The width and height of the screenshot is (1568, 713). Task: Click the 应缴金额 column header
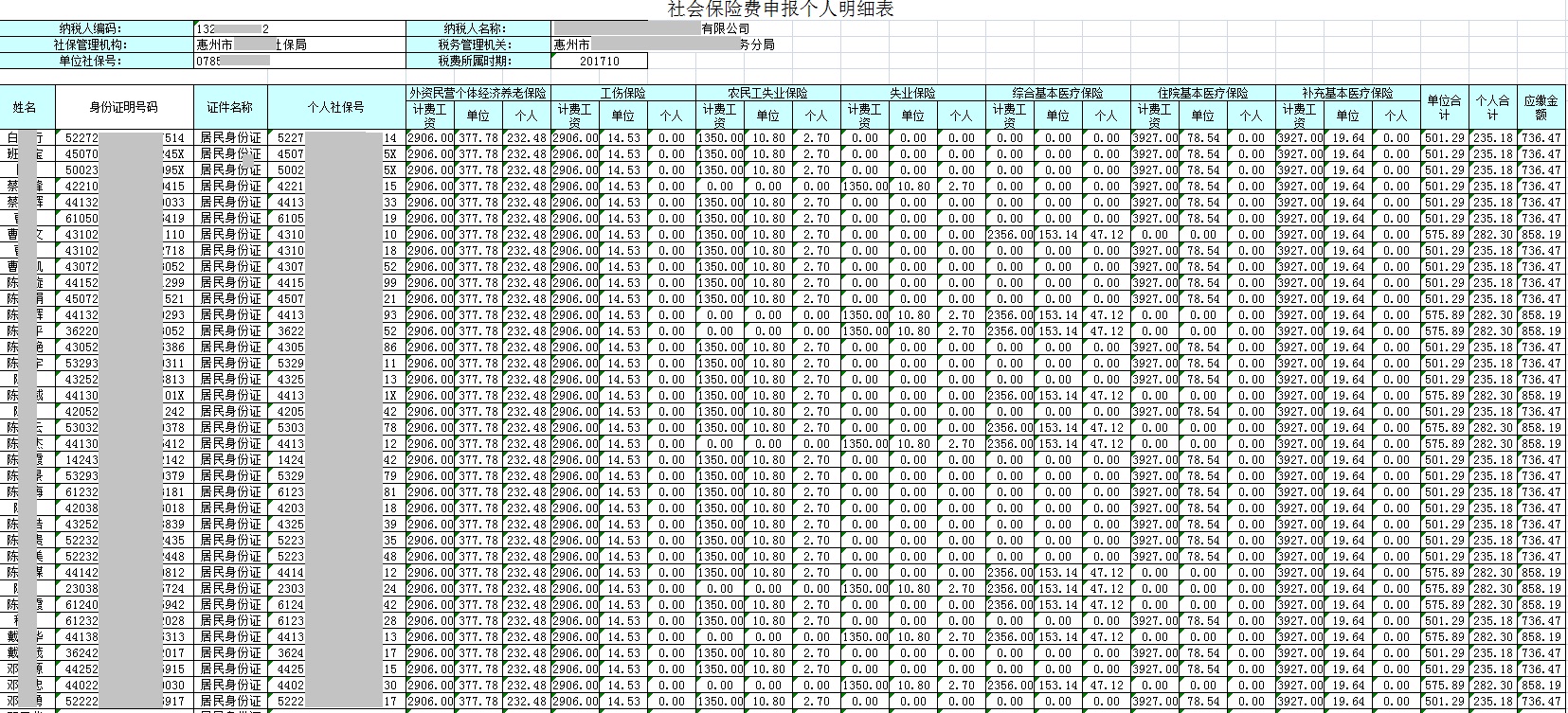1541,107
